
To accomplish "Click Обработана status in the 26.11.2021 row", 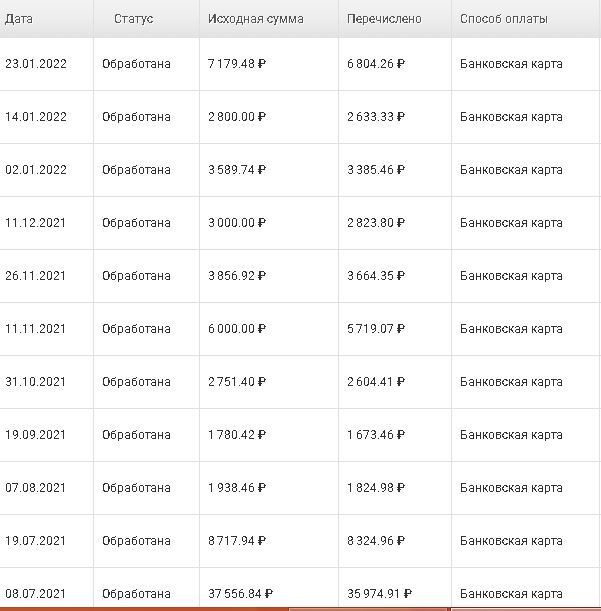I will 136,276.
